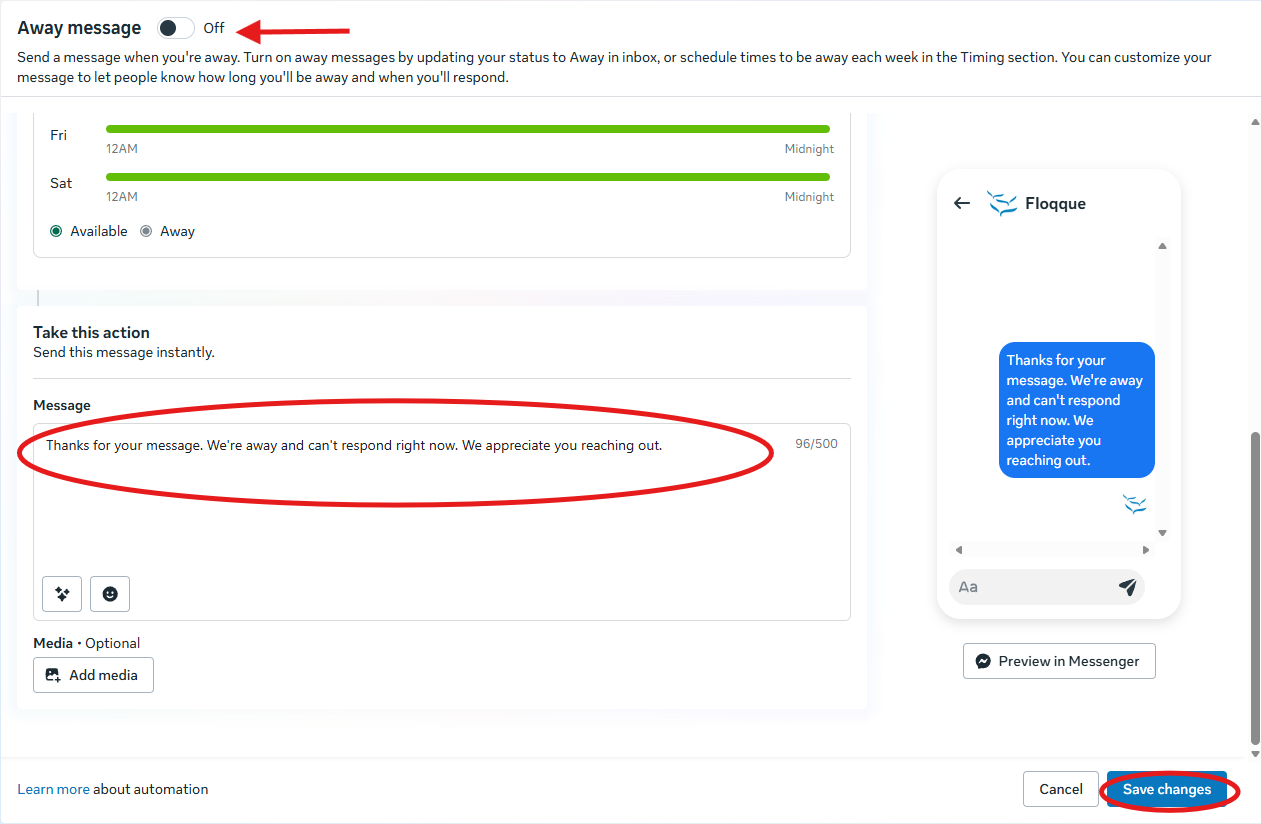Open the emoji picker in message box
The width and height of the screenshot is (1261, 824).
tap(110, 593)
